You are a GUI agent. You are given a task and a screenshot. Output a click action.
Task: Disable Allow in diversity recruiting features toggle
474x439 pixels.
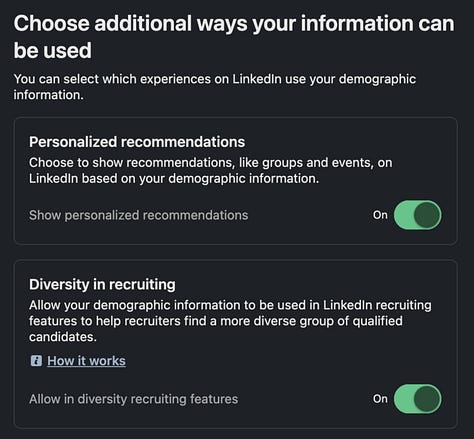[x=417, y=399]
